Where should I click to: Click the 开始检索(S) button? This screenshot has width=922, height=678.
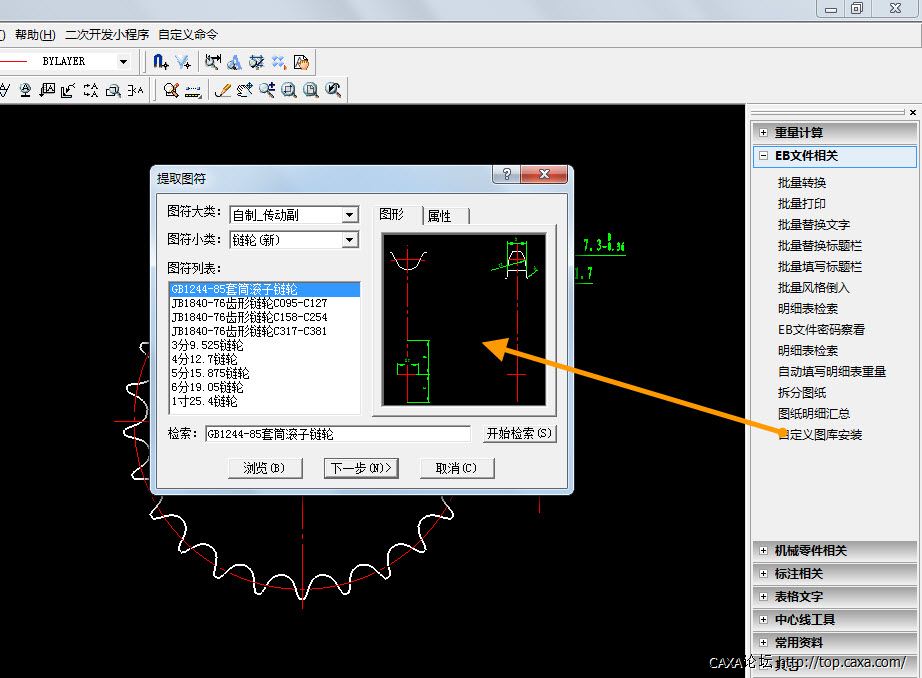tap(517, 434)
